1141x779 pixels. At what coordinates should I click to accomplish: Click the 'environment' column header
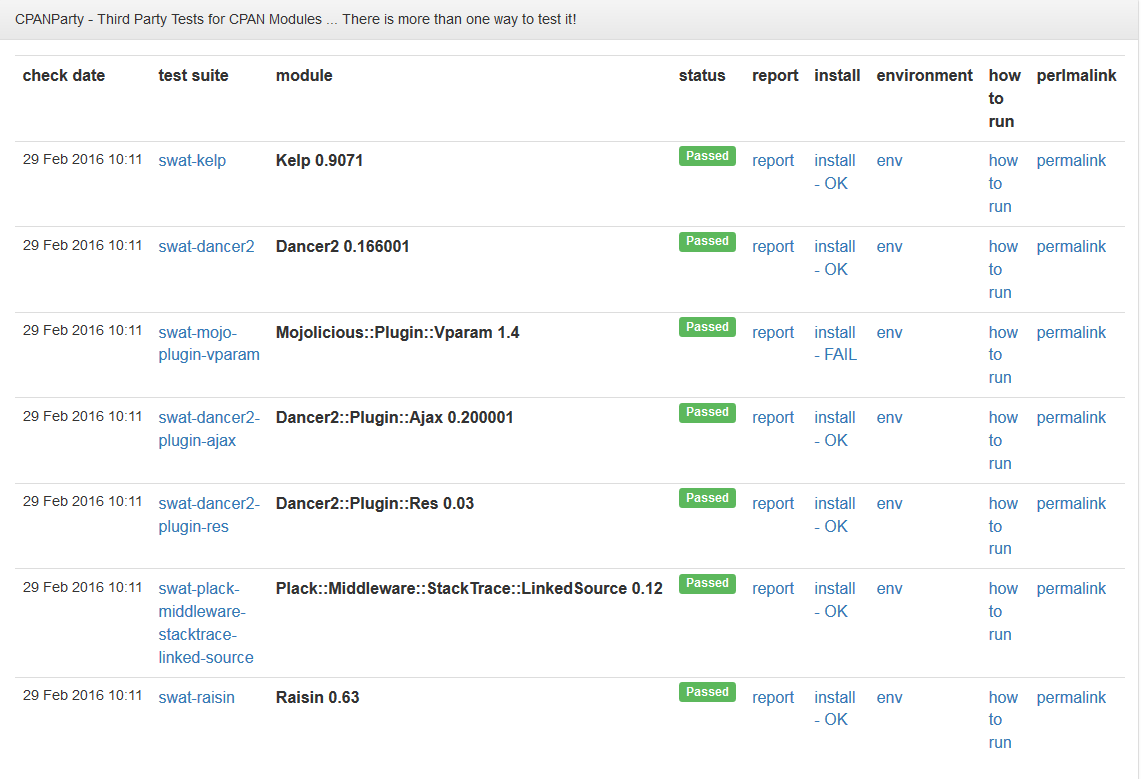point(924,76)
